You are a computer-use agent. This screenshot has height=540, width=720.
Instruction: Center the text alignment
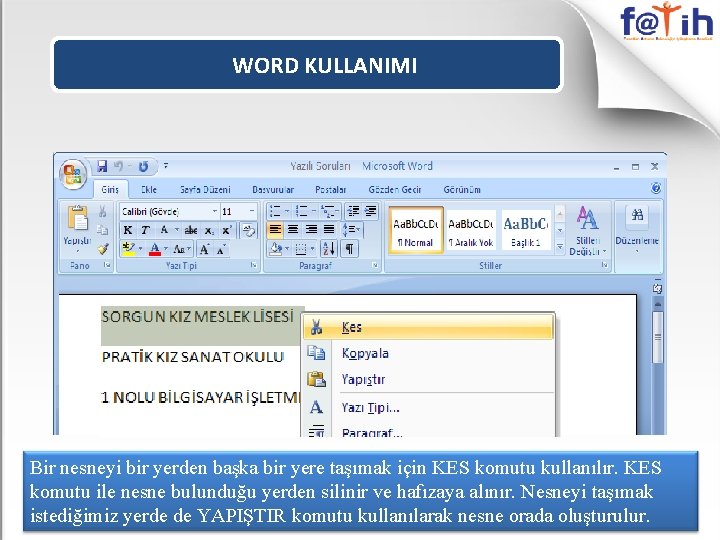tap(293, 230)
